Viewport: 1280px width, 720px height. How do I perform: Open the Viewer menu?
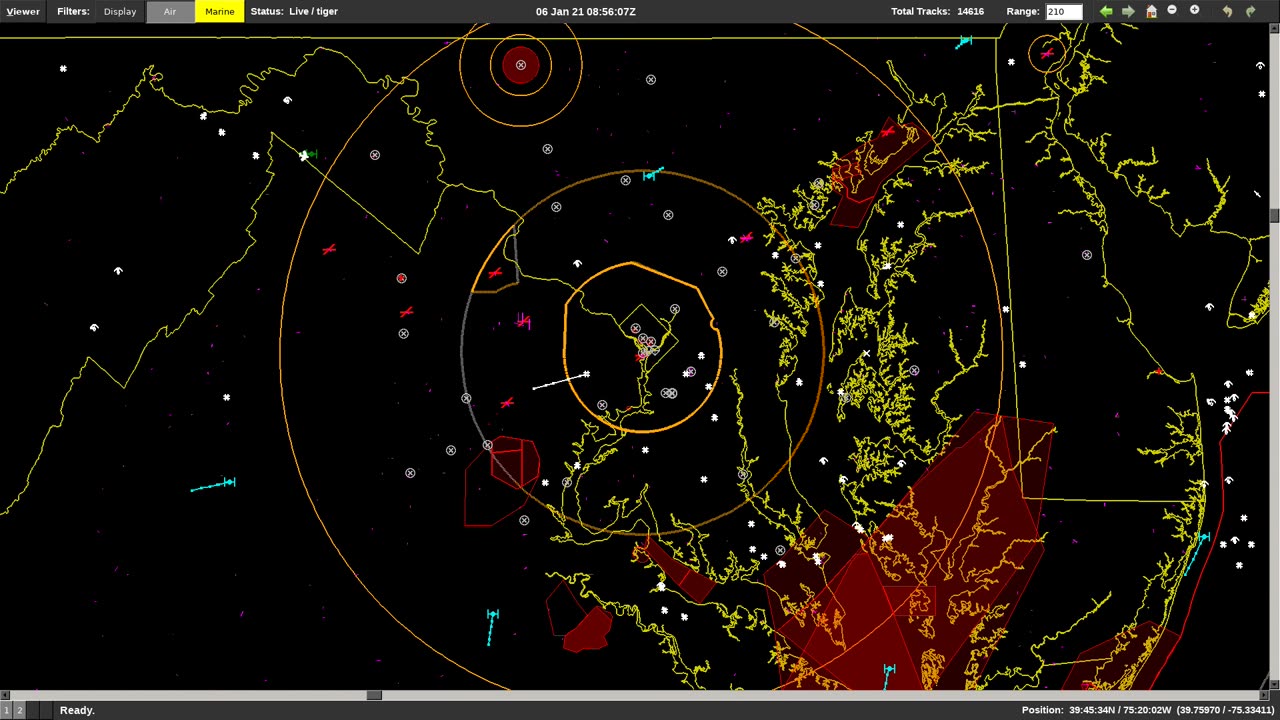click(x=23, y=11)
